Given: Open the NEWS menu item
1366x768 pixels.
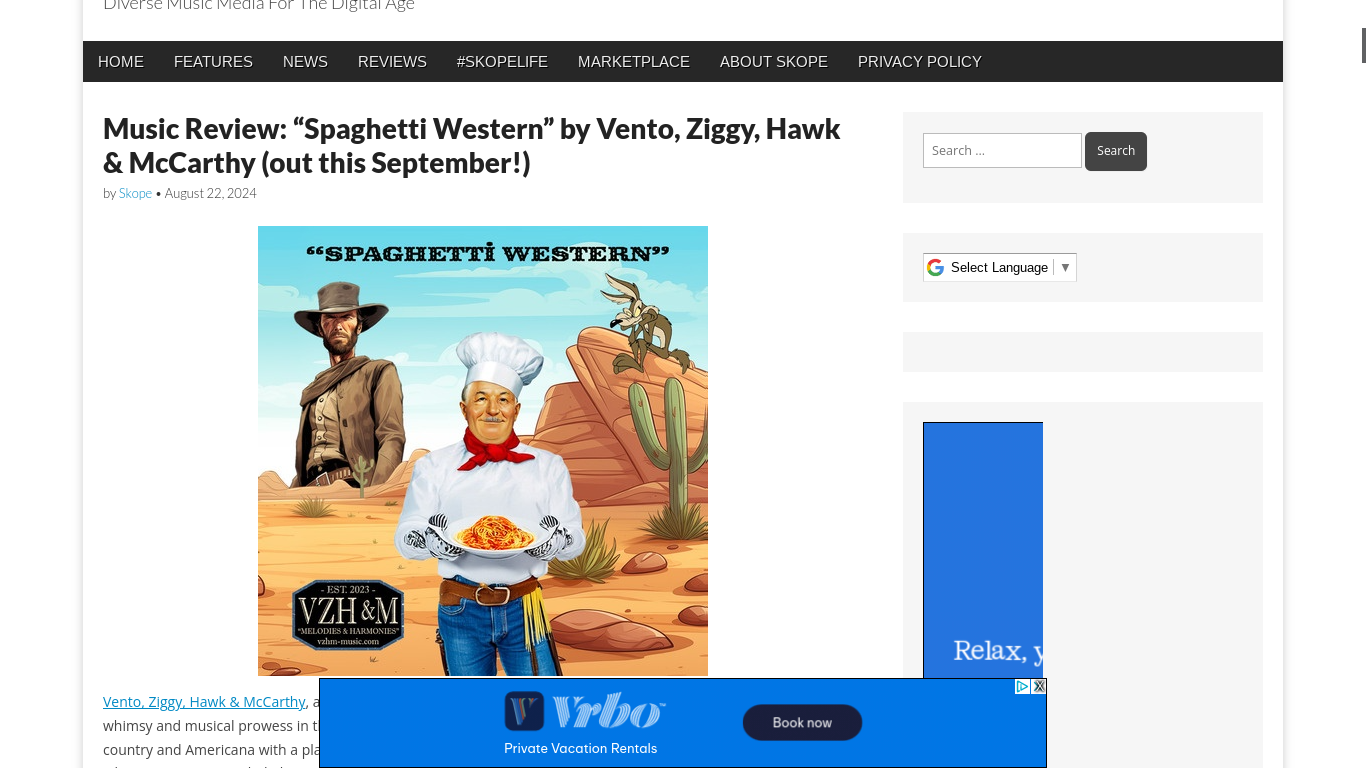Looking at the screenshot, I should (x=305, y=62).
